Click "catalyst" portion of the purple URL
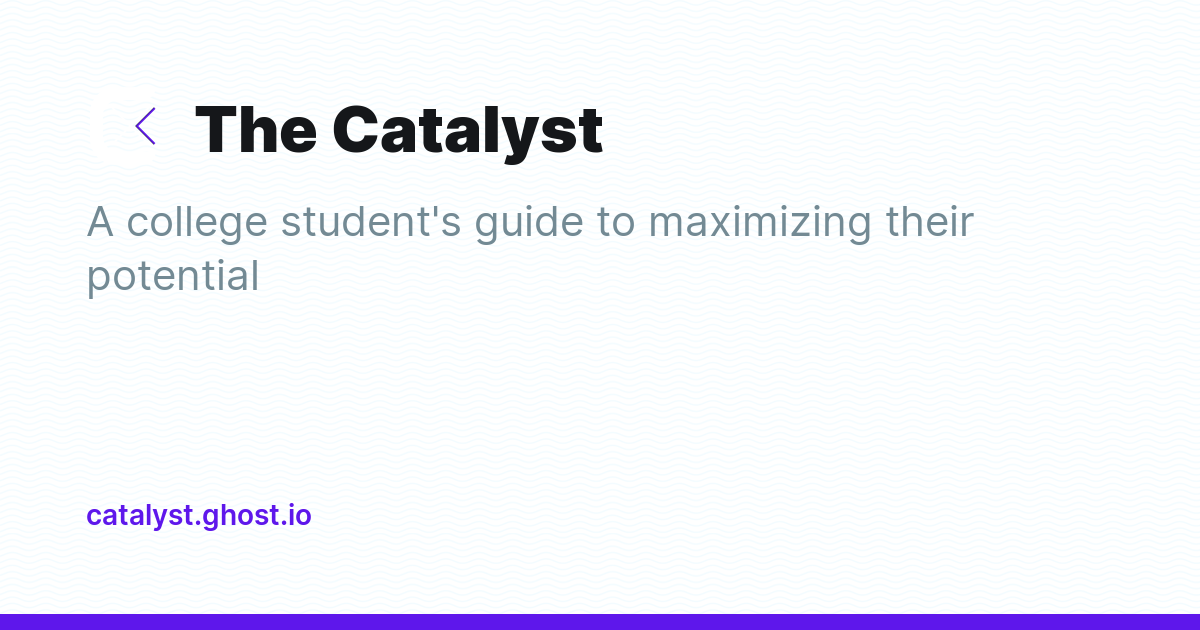Viewport: 1200px width, 630px height. [x=140, y=516]
